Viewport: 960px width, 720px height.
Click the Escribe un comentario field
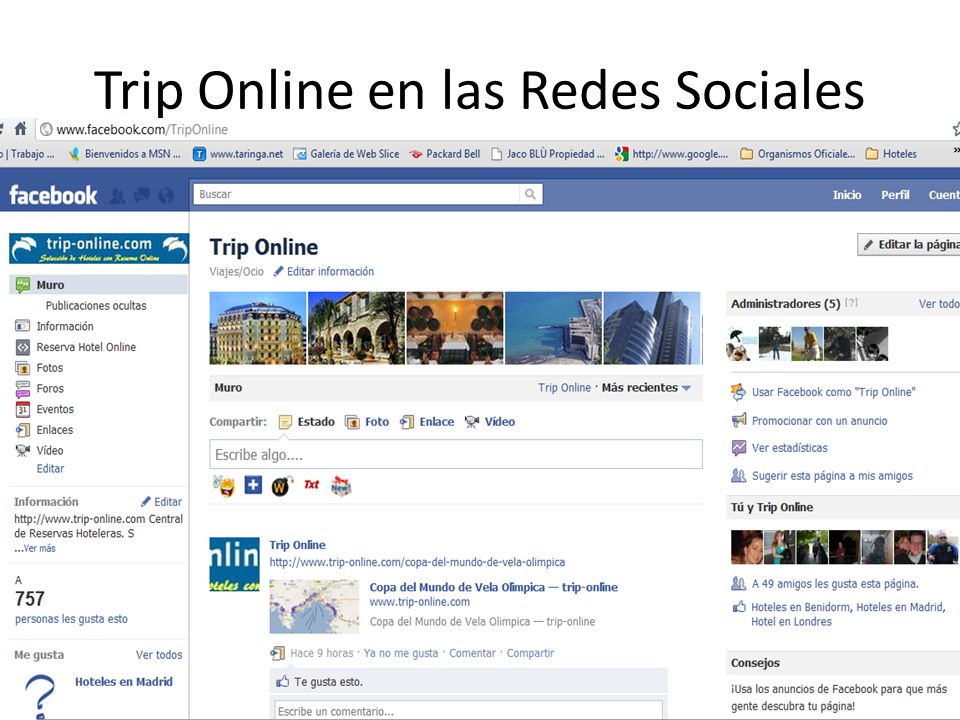coord(468,711)
